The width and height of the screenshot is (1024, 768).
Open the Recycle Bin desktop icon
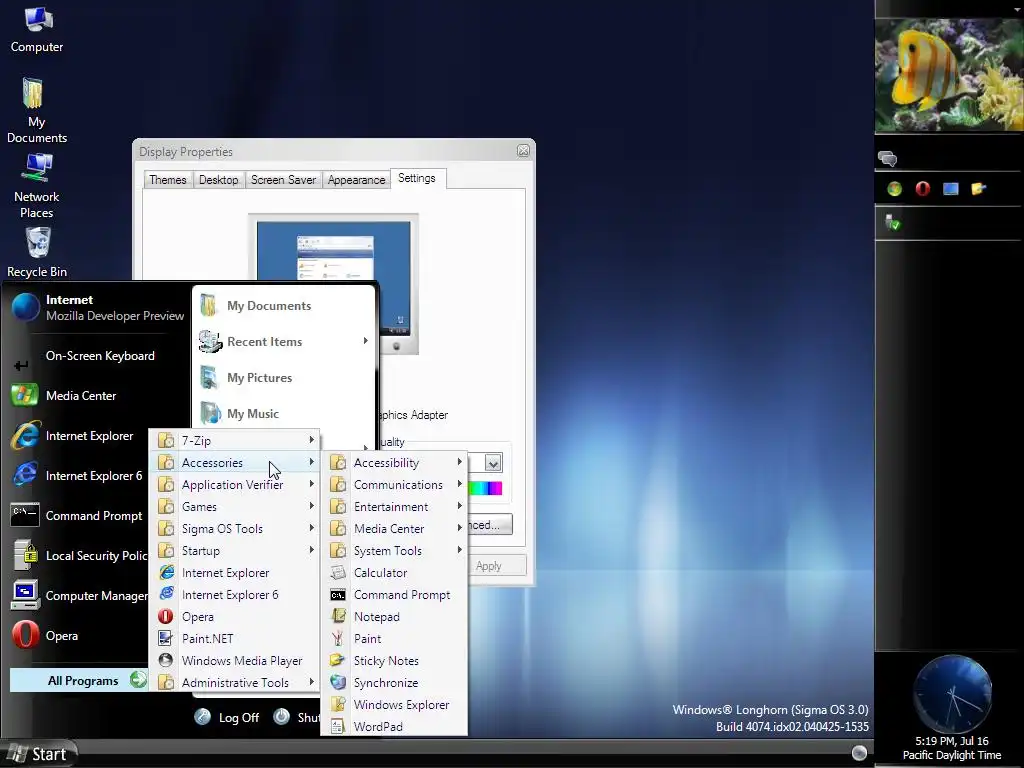click(x=37, y=252)
